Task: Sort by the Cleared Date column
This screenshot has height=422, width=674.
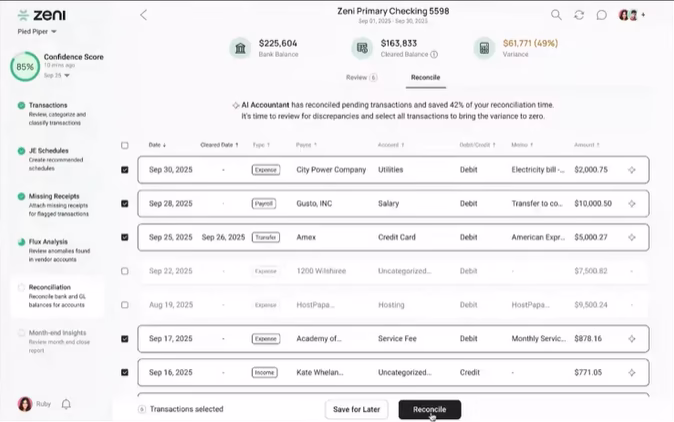Action: (219, 145)
